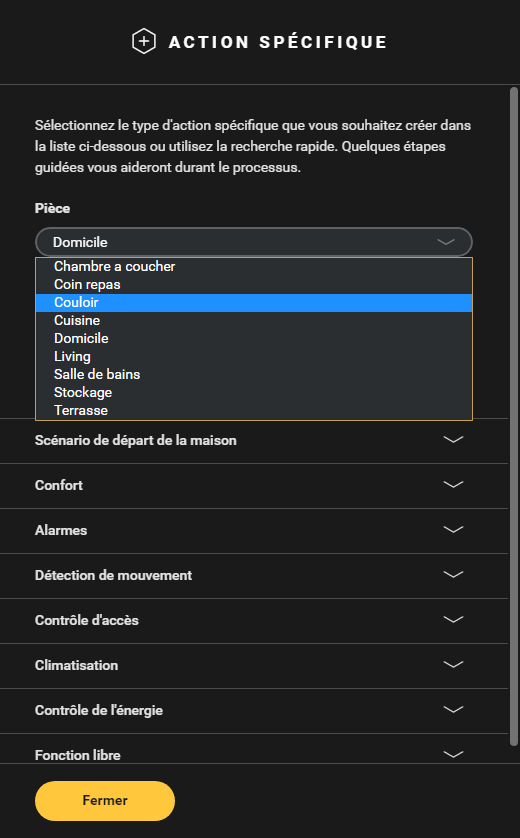Select Salle de bains option
This screenshot has height=838, width=520.
coord(254,375)
